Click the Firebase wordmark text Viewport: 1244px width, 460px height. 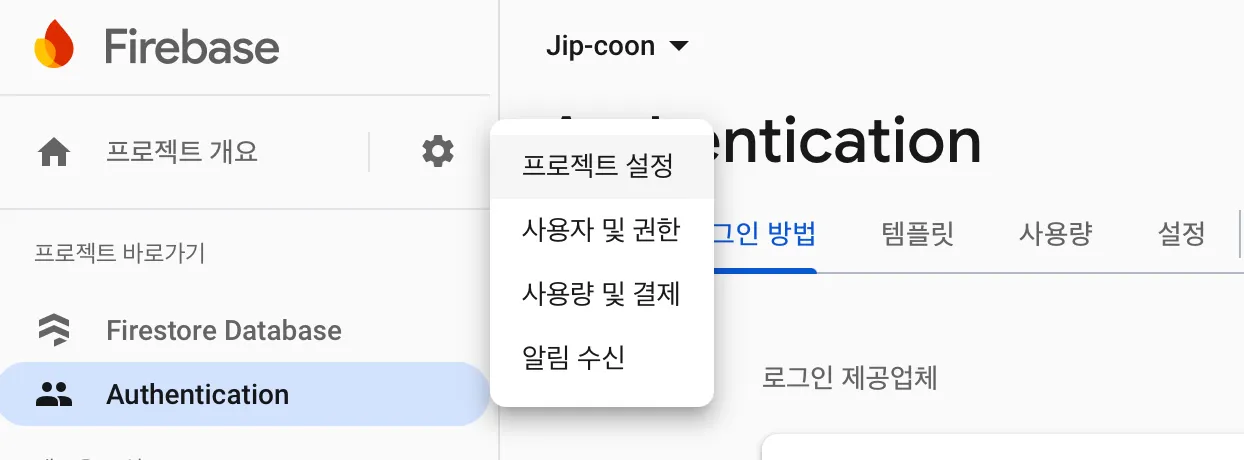[x=192, y=46]
